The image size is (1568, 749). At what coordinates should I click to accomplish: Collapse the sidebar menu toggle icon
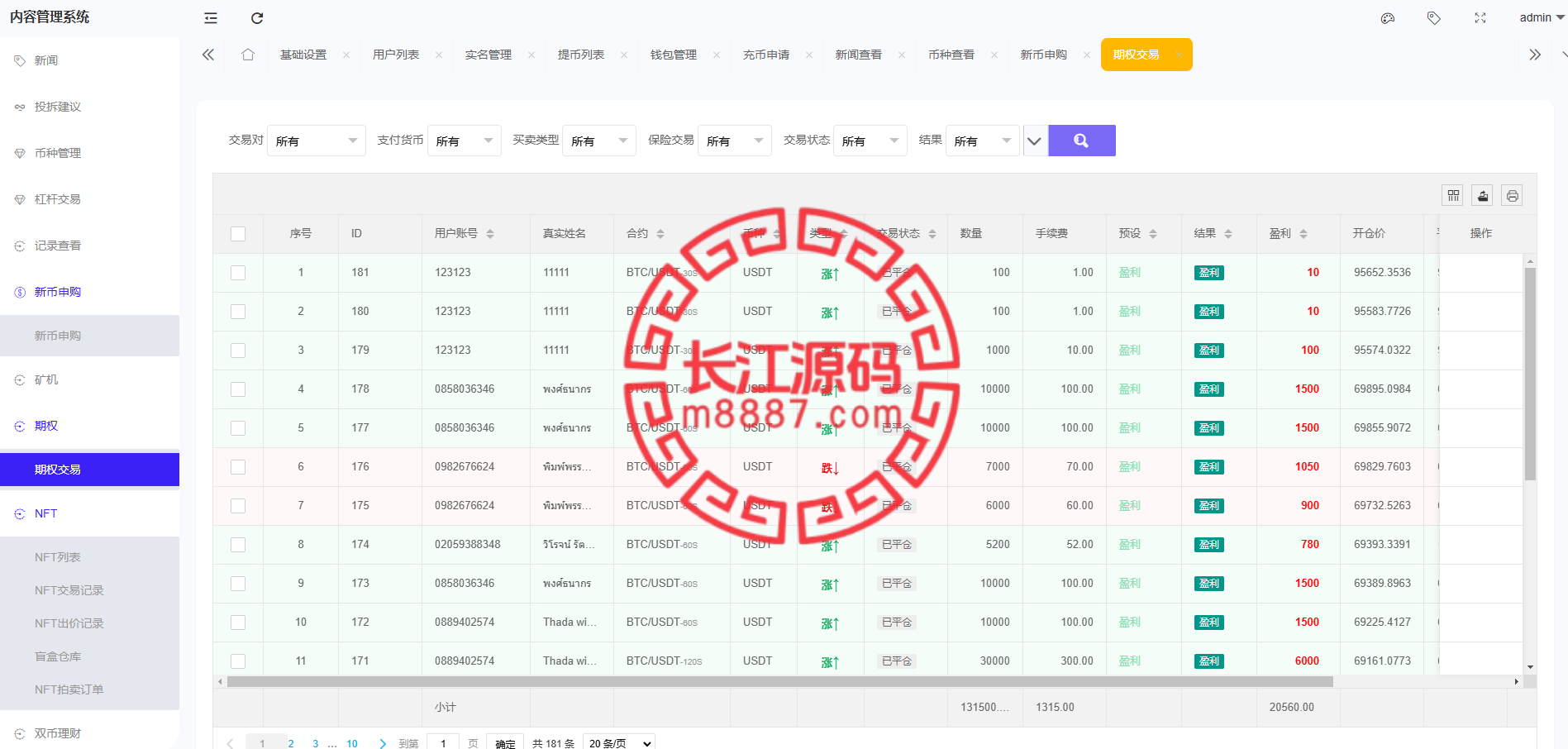(211, 17)
